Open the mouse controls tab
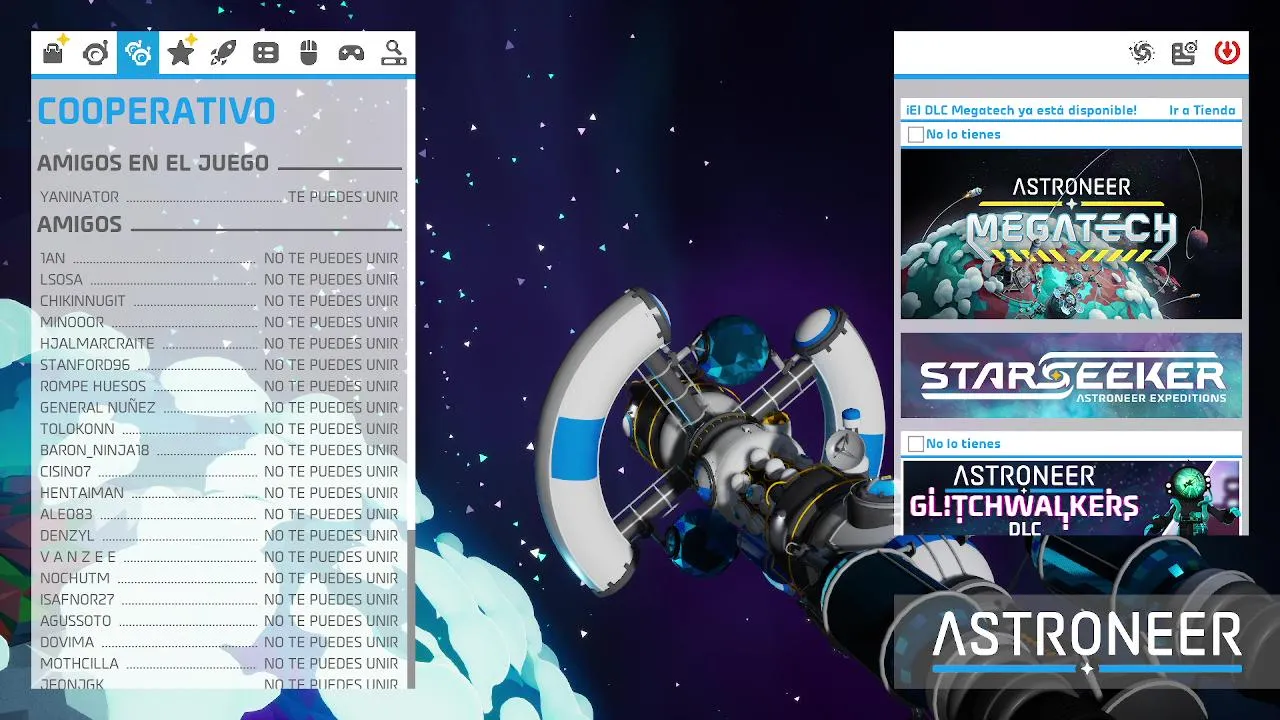The height and width of the screenshot is (720, 1280). click(x=309, y=53)
